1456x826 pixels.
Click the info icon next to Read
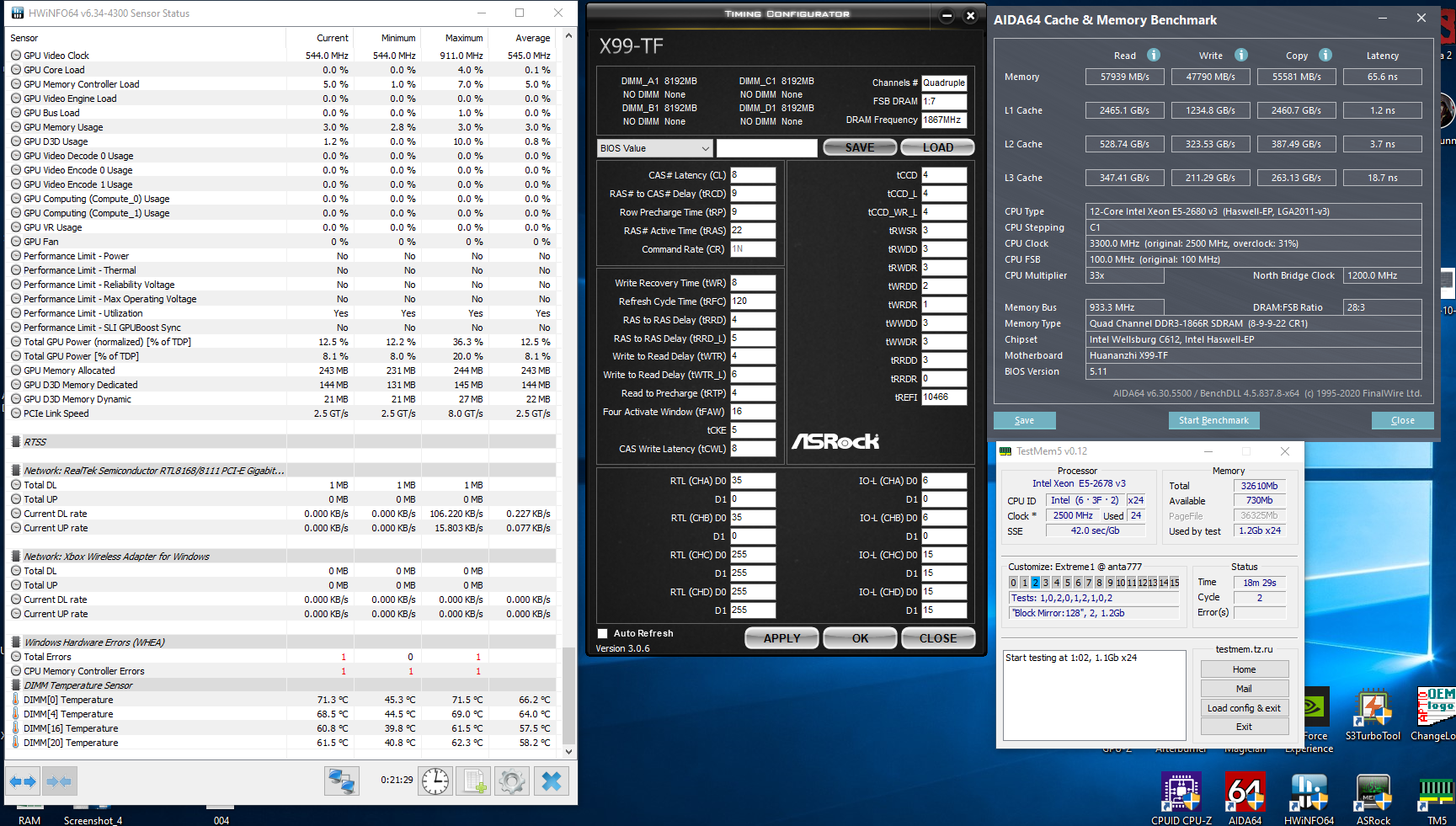(1154, 55)
